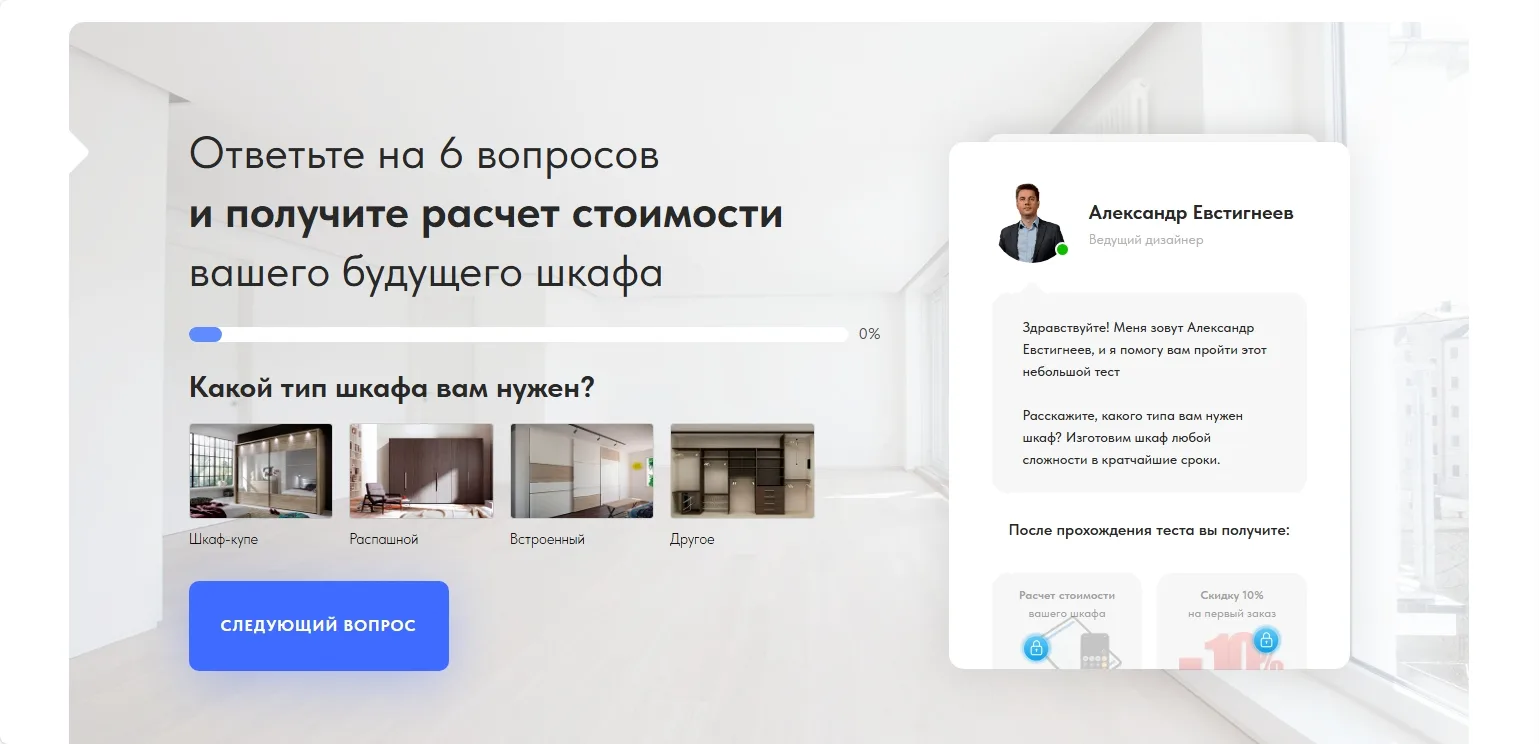This screenshot has height=744, width=1539.
Task: Click the Шкаф-купе caption text
Action: [224, 540]
